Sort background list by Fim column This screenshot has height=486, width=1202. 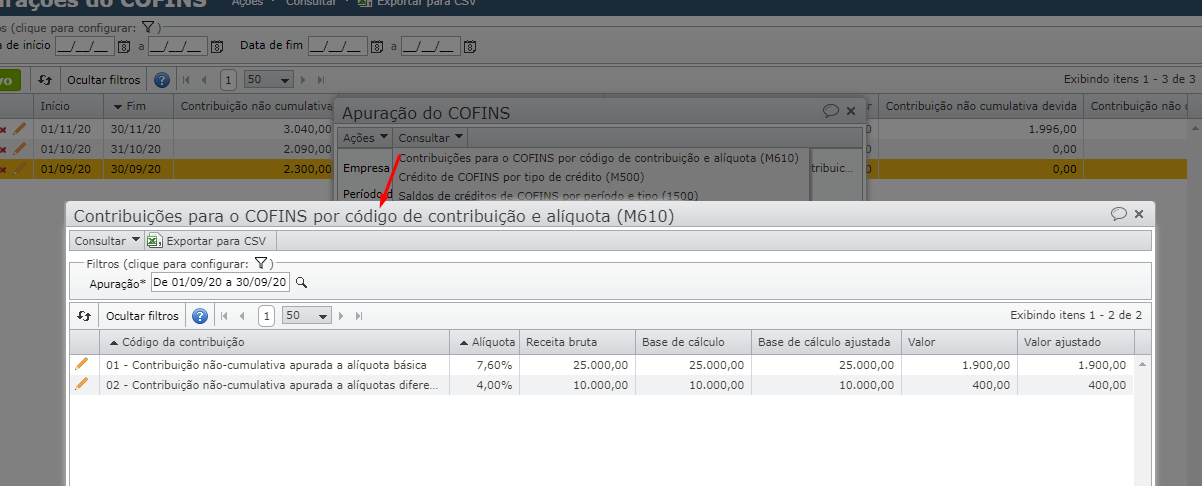pyautogui.click(x=137, y=105)
